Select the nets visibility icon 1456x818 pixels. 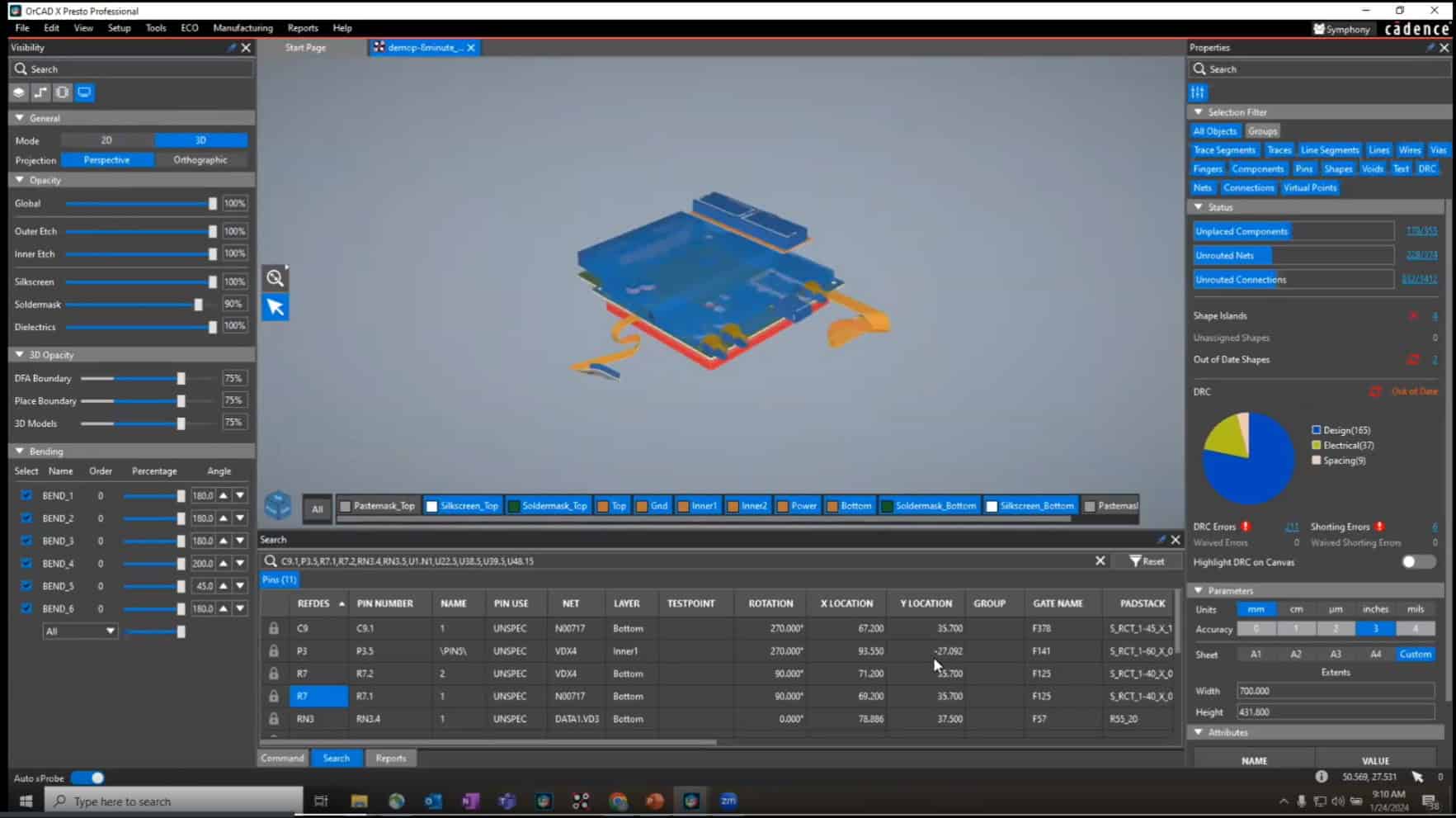(40, 92)
